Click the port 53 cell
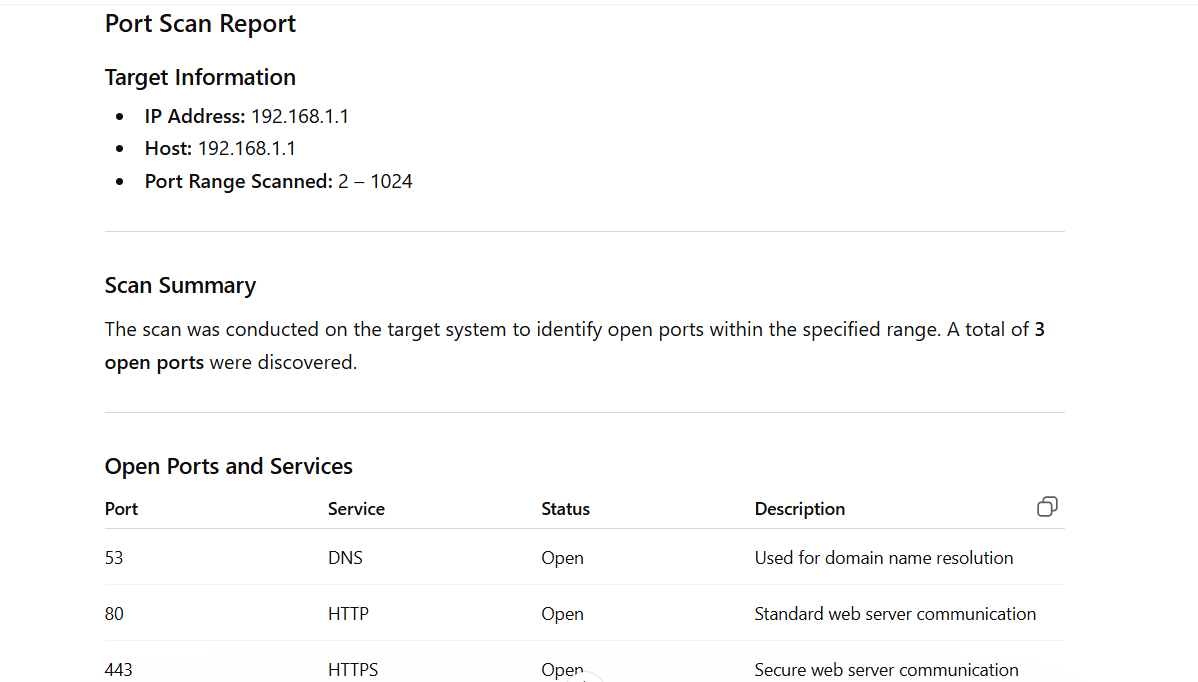The image size is (1198, 682). click(114, 558)
